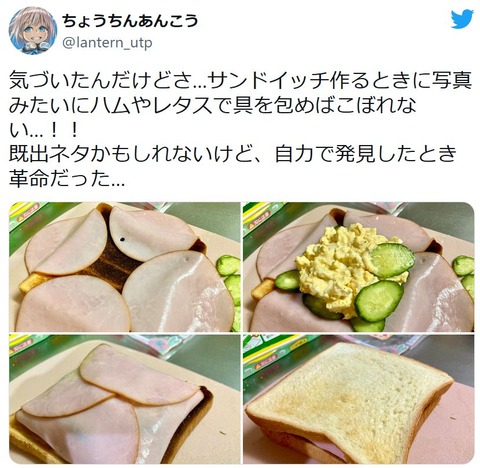Click the burnt toast center between ham slices

112,263
